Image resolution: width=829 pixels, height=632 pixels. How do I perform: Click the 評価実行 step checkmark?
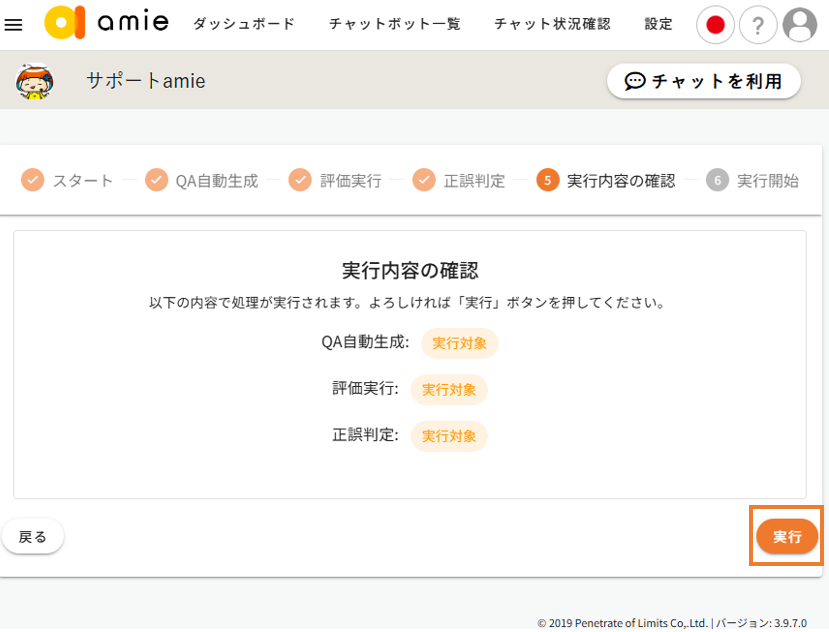coord(300,180)
